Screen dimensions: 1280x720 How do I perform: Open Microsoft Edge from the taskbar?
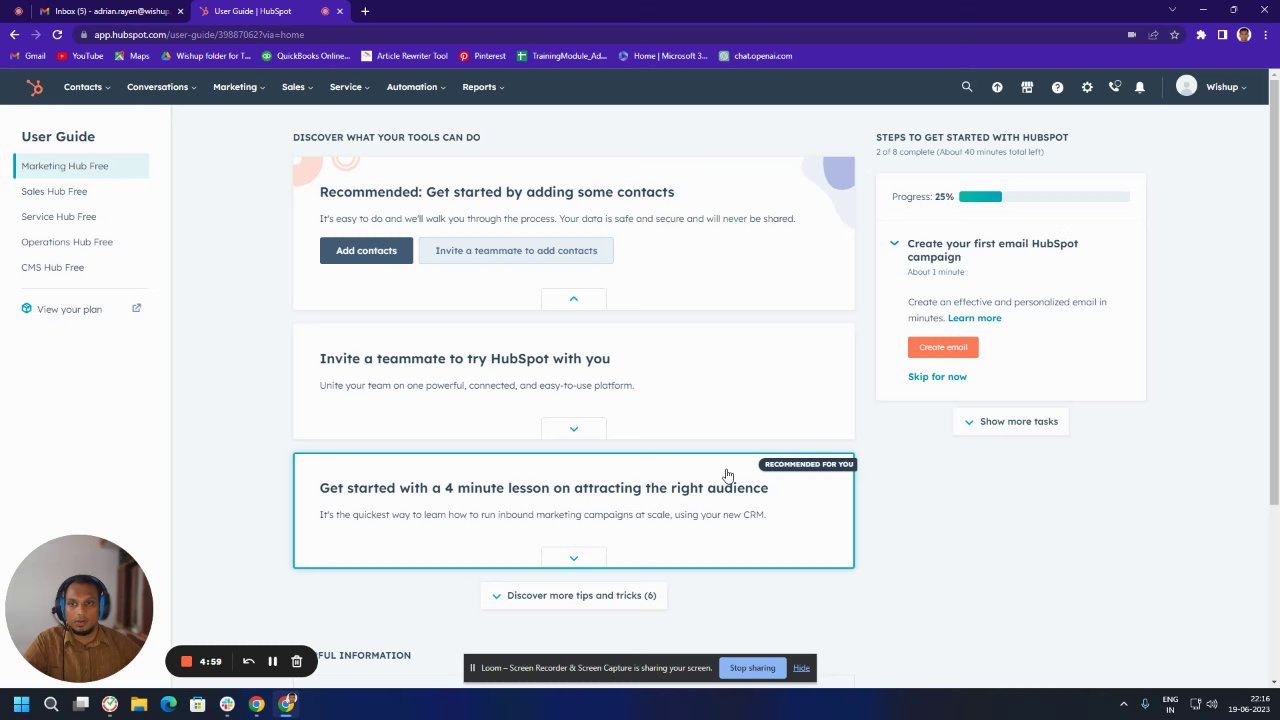168,704
